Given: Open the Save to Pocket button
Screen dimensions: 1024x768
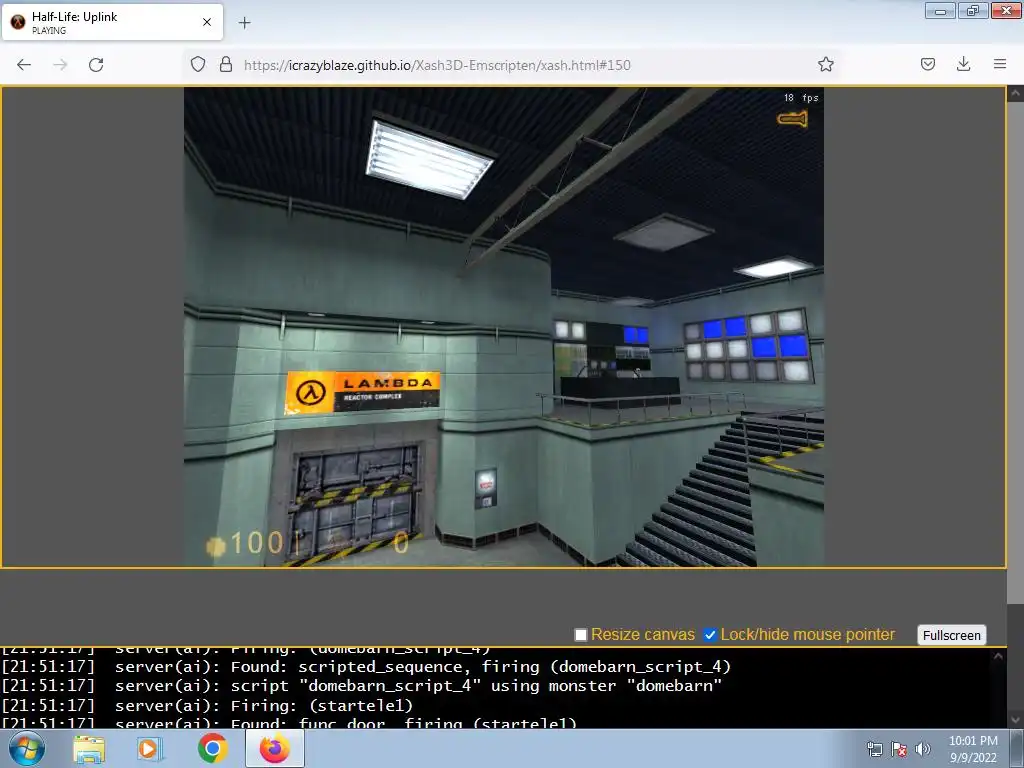Looking at the screenshot, I should click(927, 64).
